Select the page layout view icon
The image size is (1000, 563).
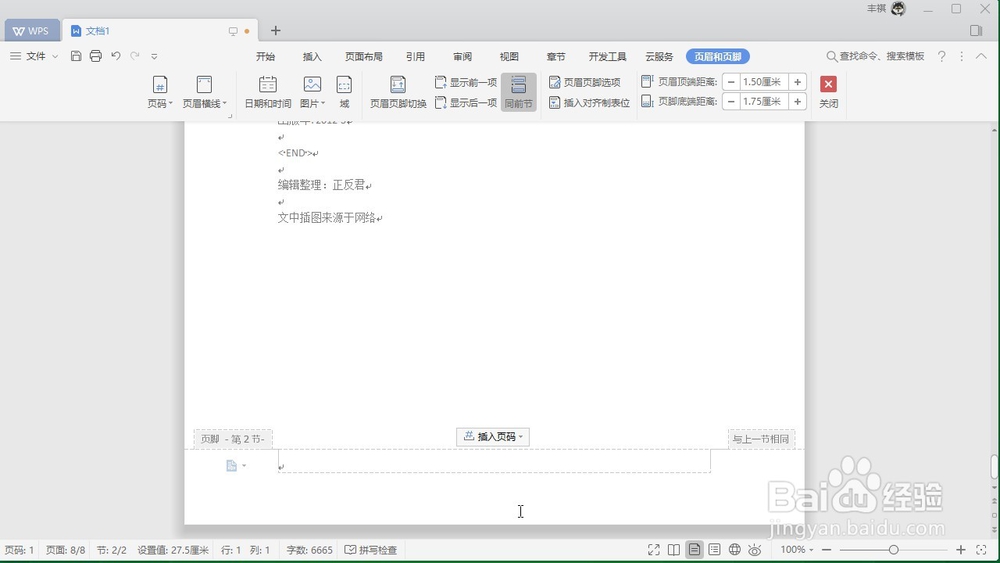[x=694, y=550]
